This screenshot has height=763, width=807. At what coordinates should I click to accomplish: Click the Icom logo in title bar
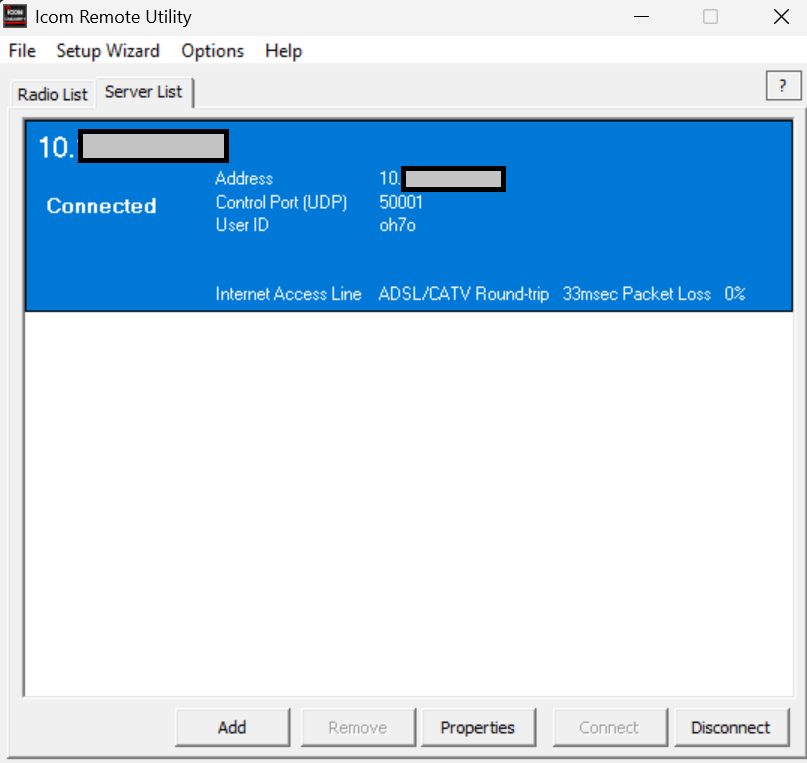pyautogui.click(x=15, y=17)
